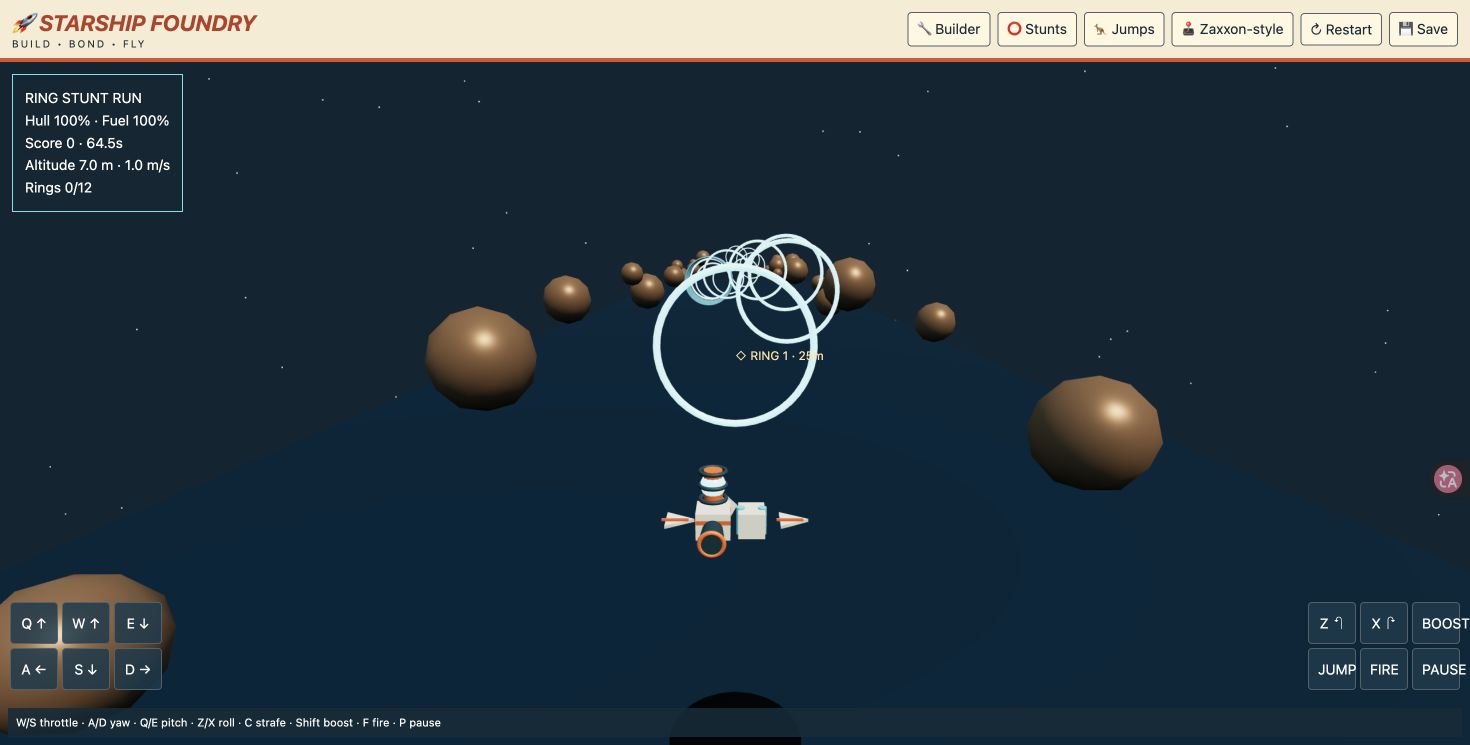Select the Zaxxon-style mode

(1232, 29)
